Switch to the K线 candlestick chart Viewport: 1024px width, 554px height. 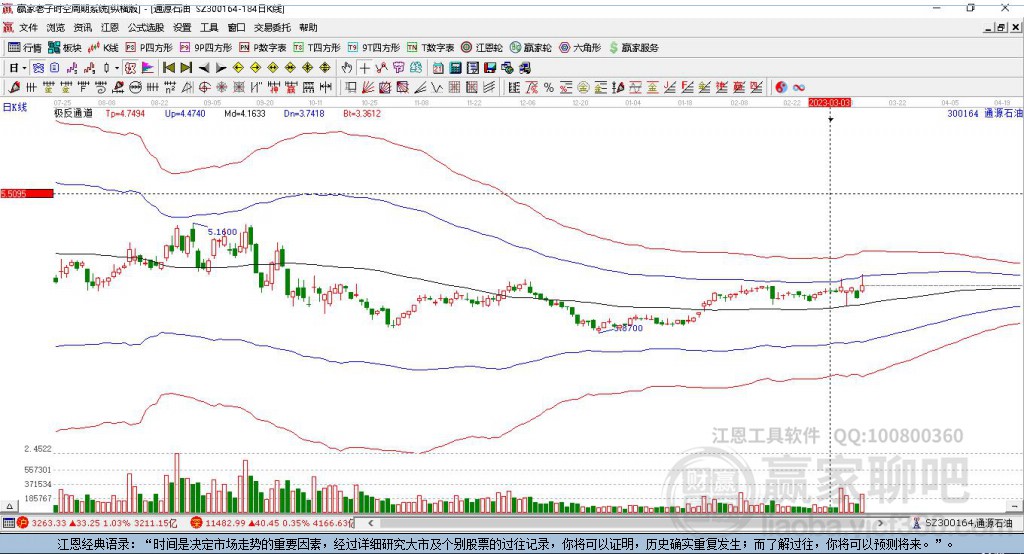tap(103, 48)
